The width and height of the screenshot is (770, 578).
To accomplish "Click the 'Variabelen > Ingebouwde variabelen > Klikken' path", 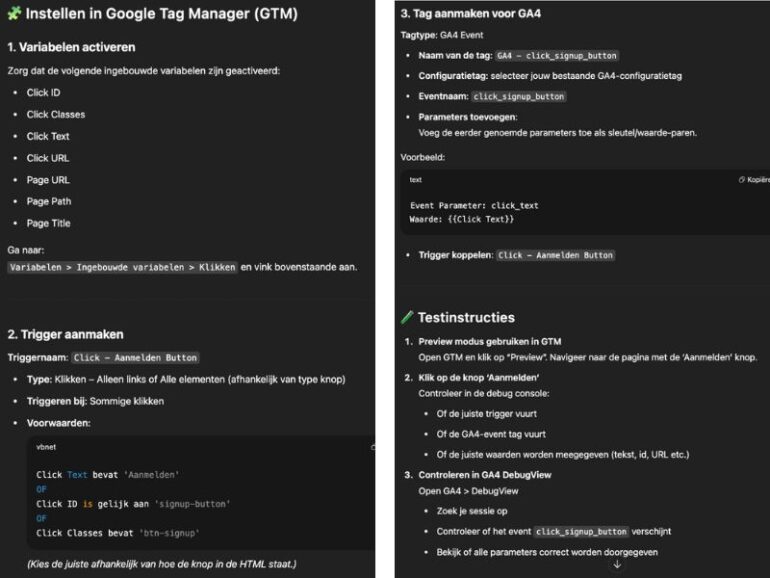I will coord(122,267).
